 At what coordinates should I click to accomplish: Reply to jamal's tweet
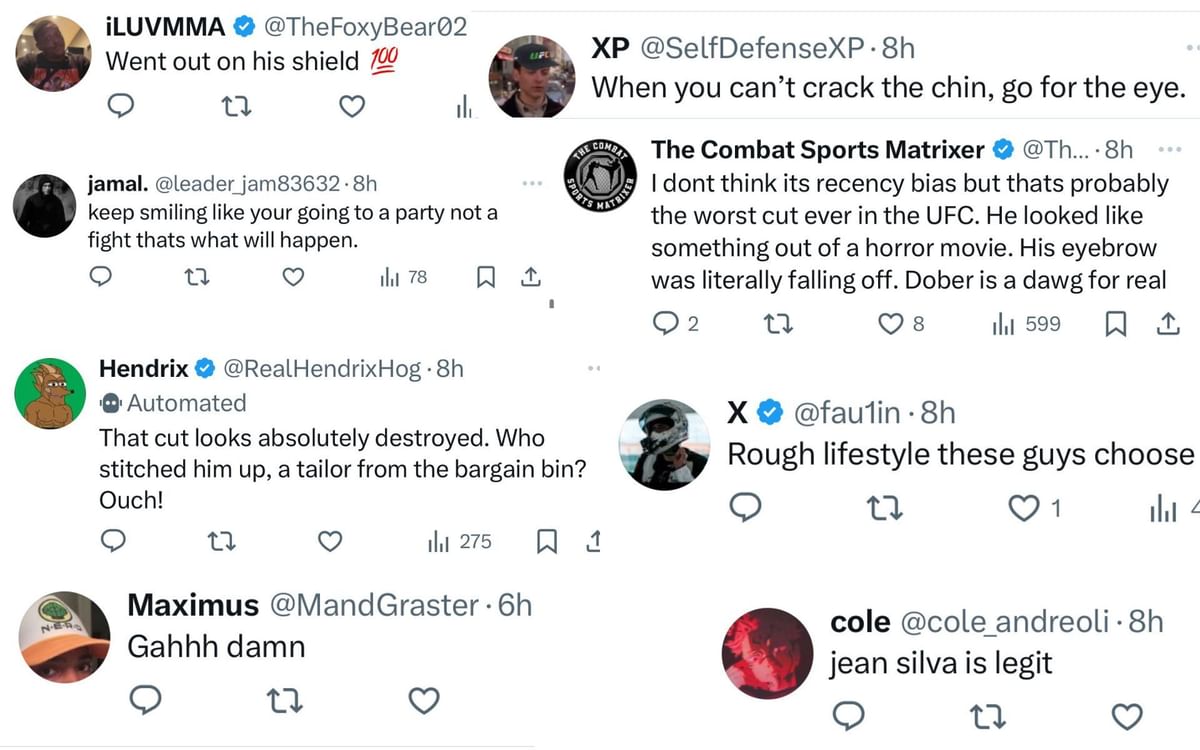click(100, 278)
